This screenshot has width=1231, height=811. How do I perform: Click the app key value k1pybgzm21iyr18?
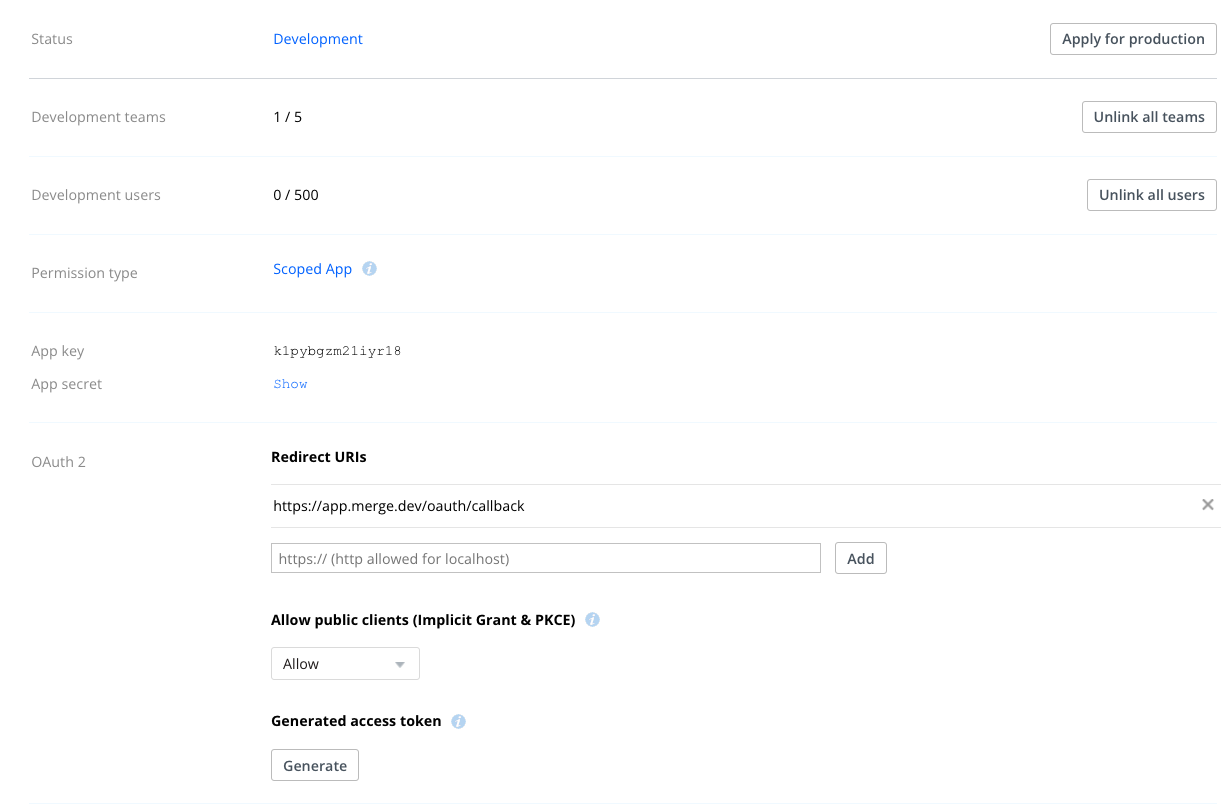(x=337, y=351)
